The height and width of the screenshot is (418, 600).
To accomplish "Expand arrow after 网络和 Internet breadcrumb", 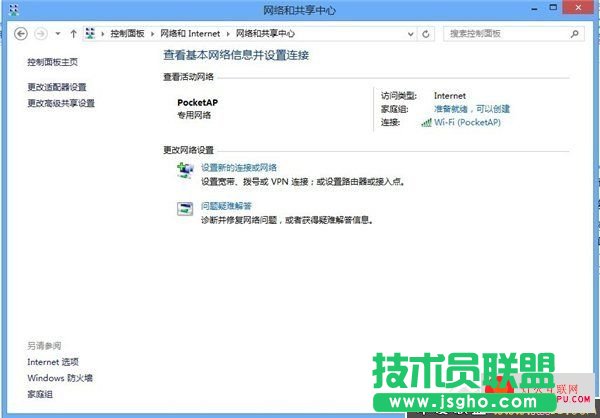I will [228, 34].
